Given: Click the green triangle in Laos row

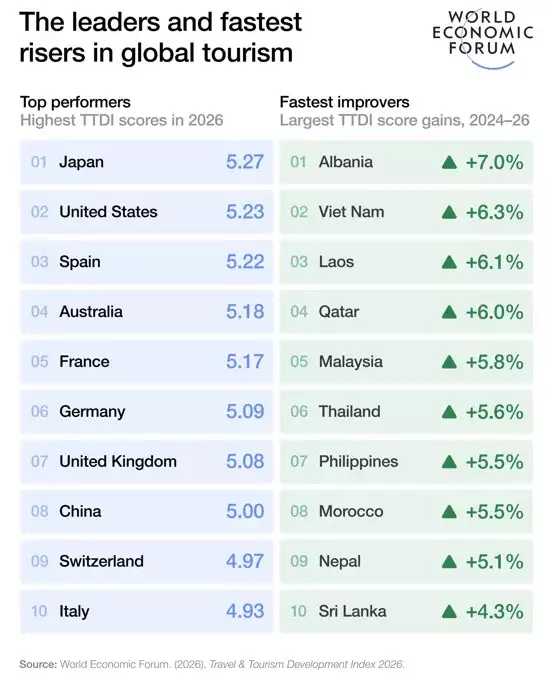Looking at the screenshot, I should click(449, 262).
